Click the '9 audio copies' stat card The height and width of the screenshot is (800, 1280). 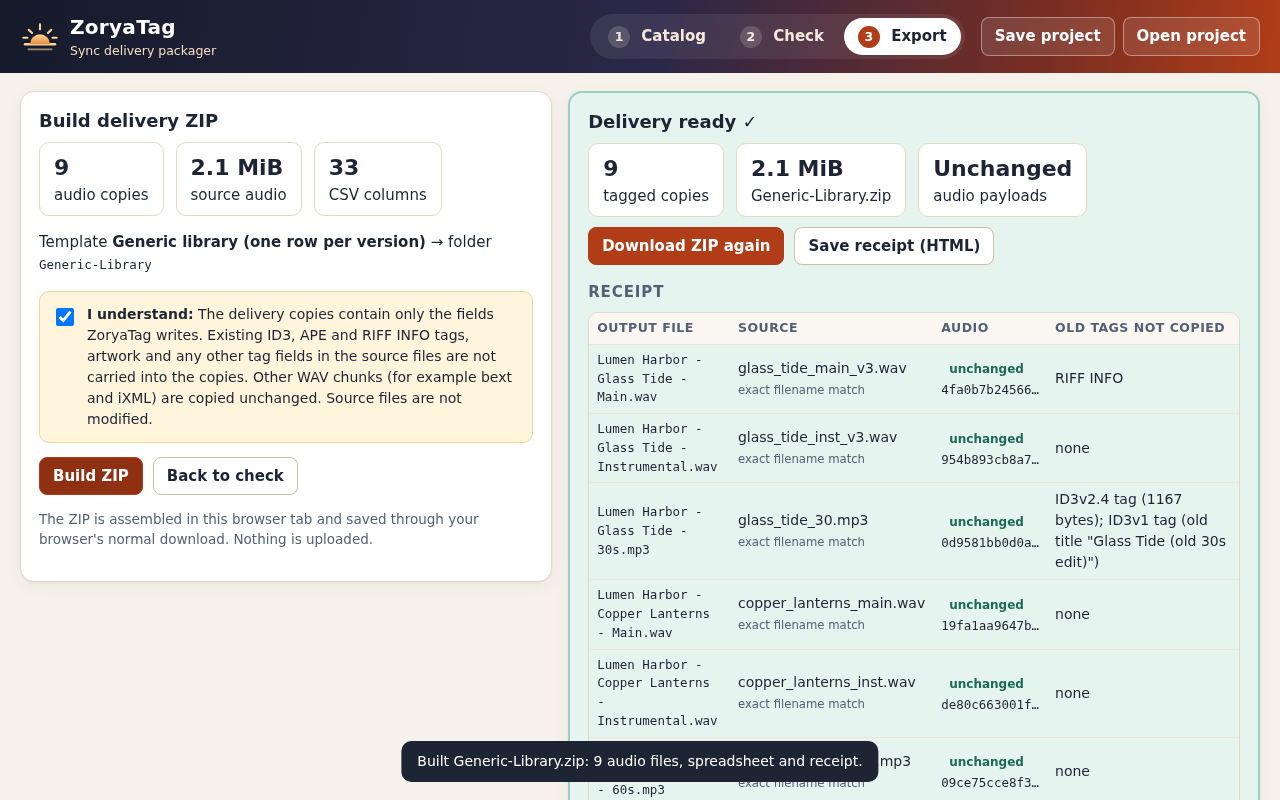(101, 179)
